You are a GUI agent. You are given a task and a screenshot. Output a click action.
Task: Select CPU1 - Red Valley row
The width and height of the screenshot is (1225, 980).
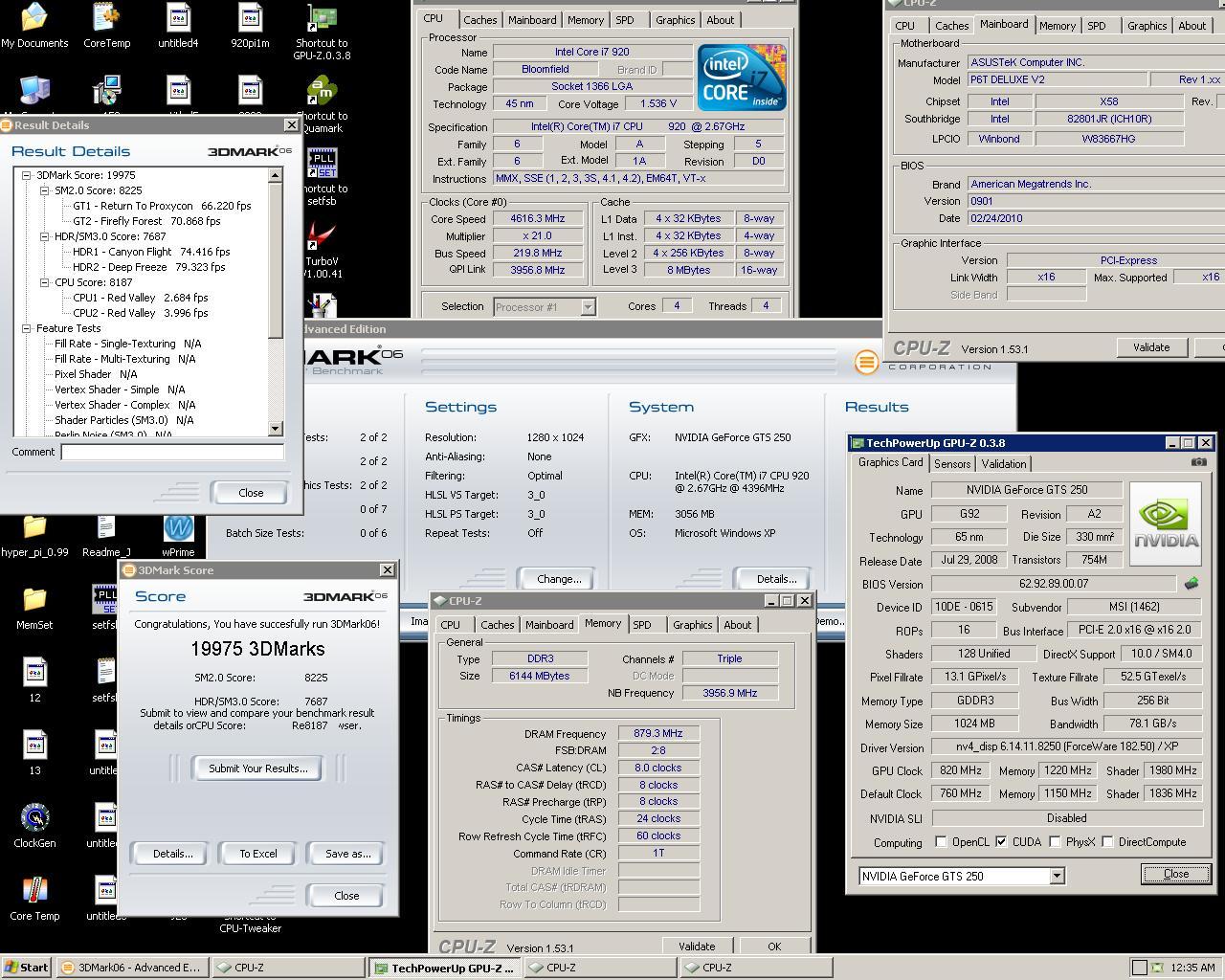pyautogui.click(x=141, y=298)
